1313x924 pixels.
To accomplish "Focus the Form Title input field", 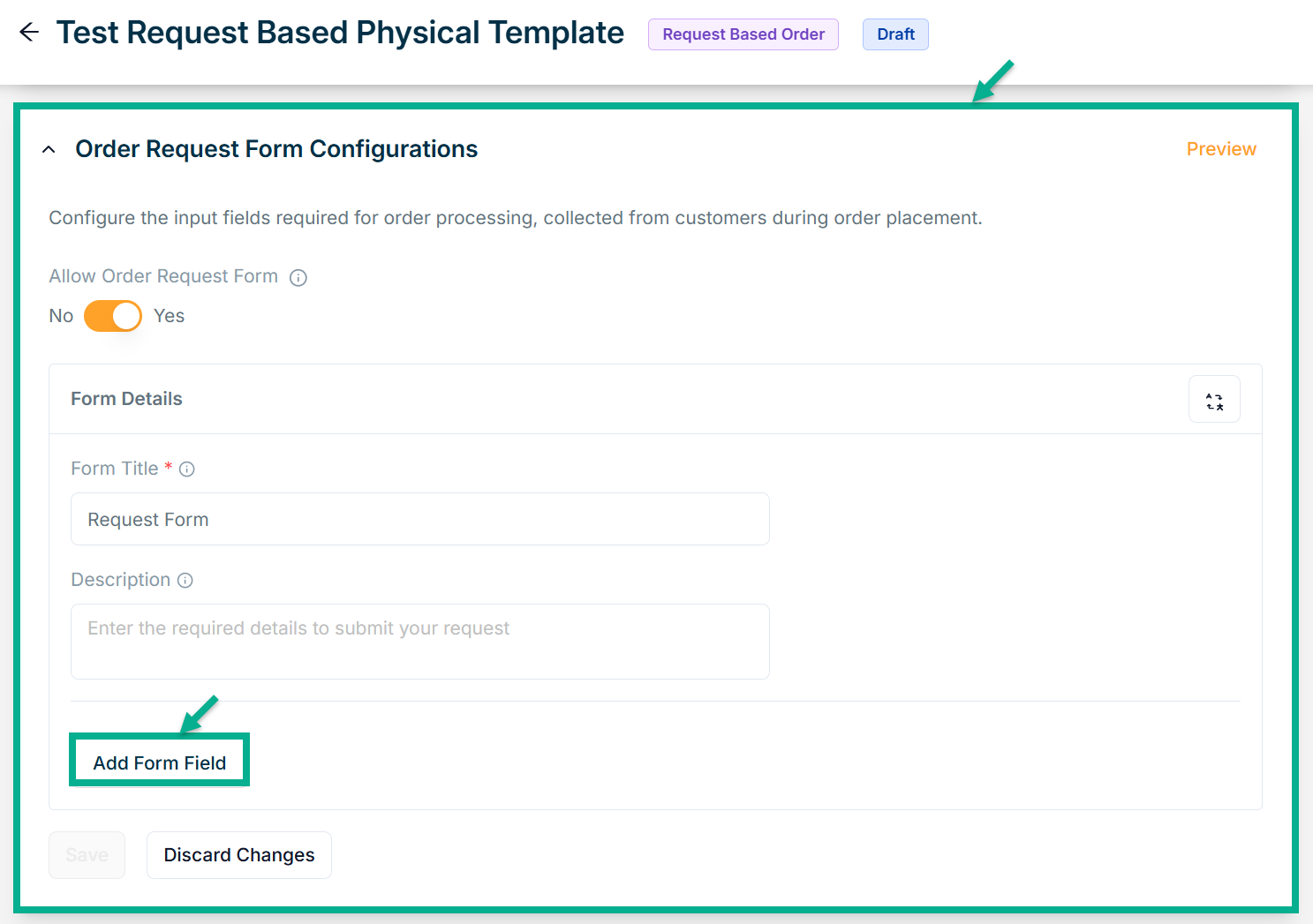I will [x=419, y=519].
